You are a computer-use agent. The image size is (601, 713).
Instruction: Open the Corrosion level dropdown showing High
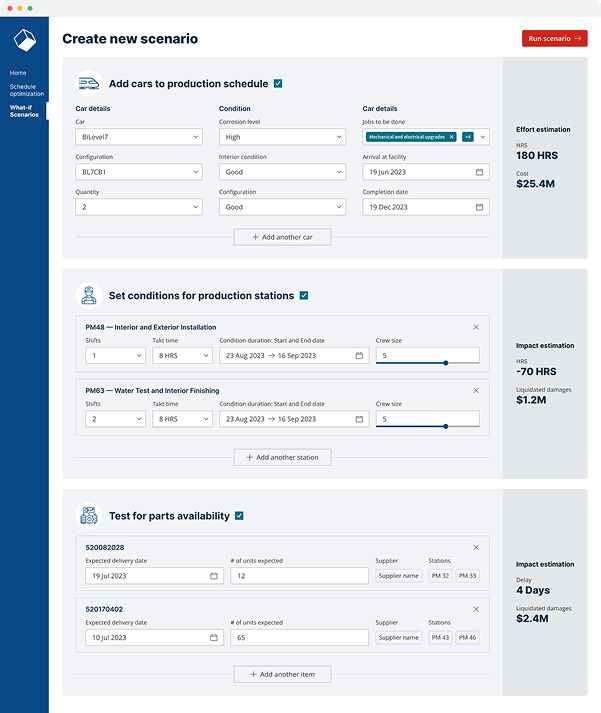click(282, 137)
